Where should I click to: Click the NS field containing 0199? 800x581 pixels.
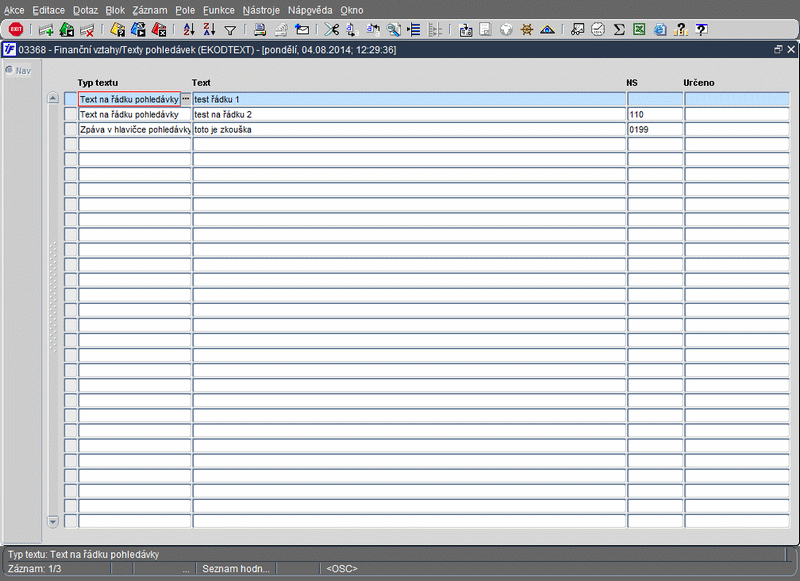[x=655, y=129]
